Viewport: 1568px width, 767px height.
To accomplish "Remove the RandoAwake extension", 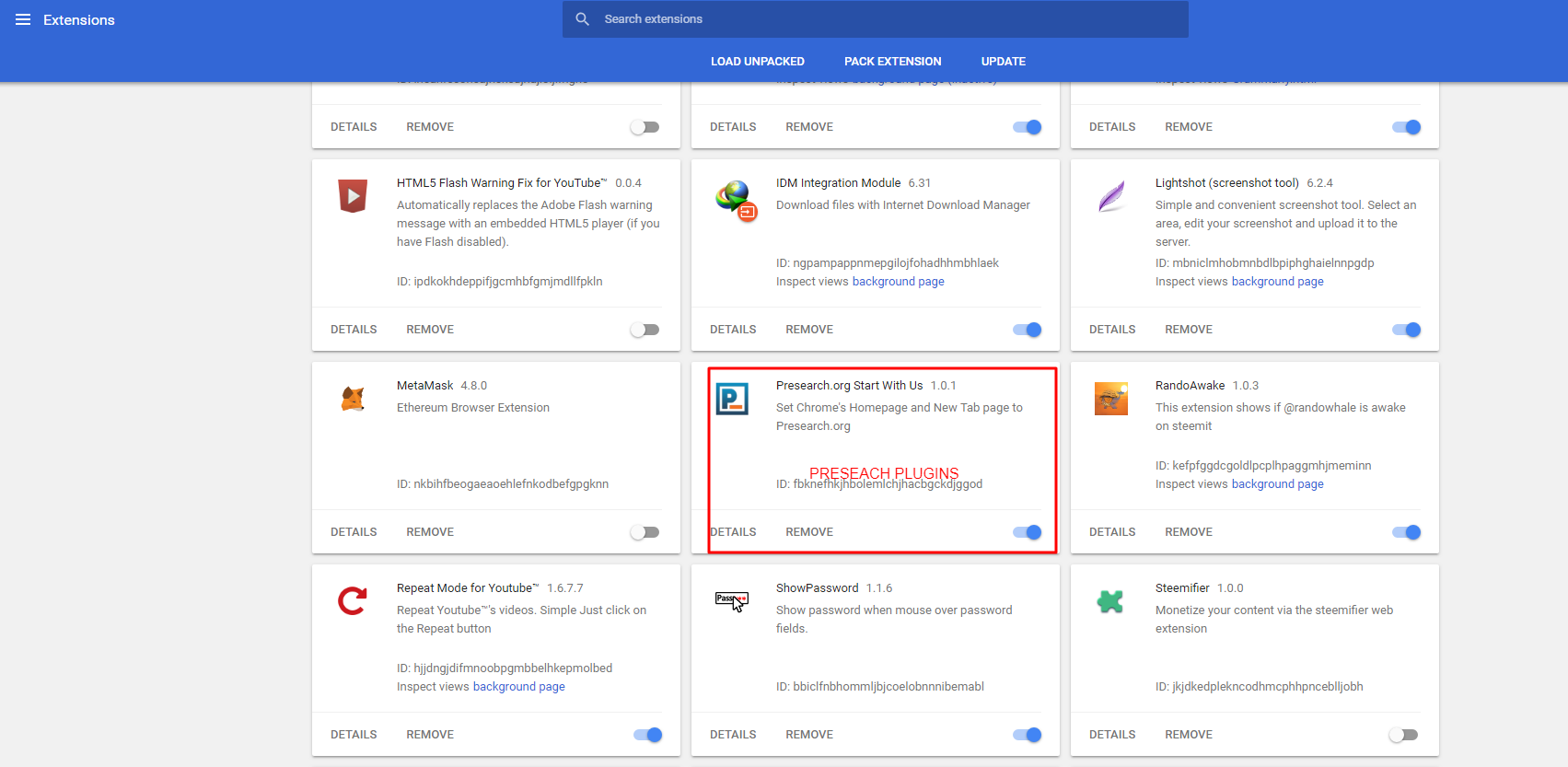I will [1189, 532].
